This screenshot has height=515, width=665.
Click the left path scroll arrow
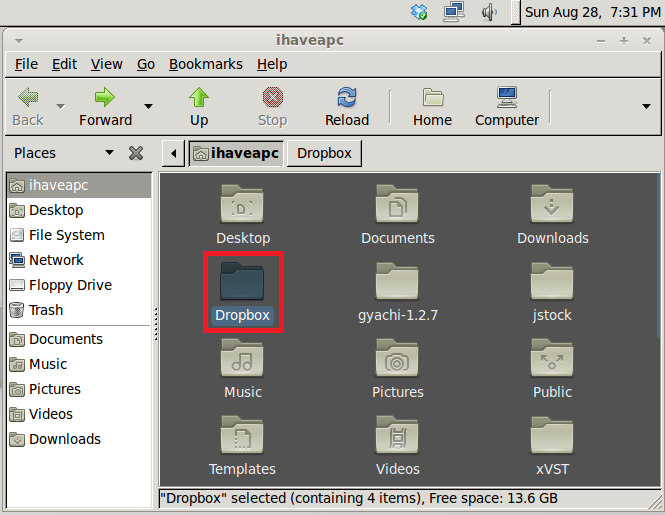pyautogui.click(x=173, y=153)
